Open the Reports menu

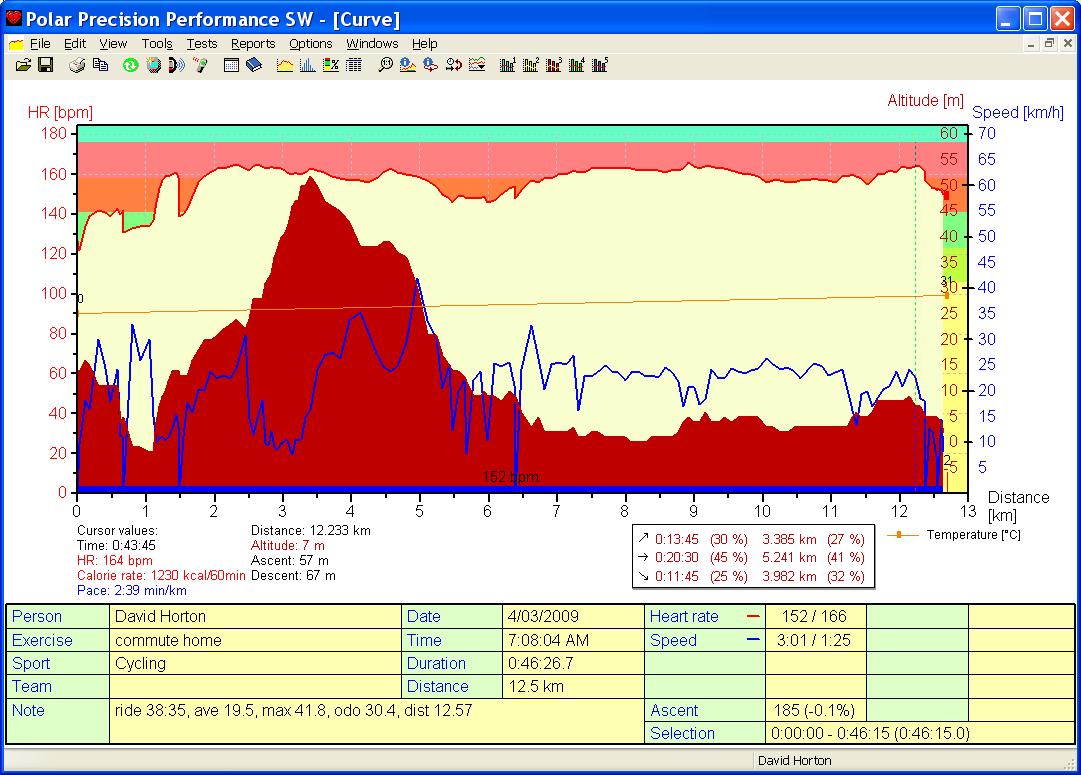(x=253, y=44)
